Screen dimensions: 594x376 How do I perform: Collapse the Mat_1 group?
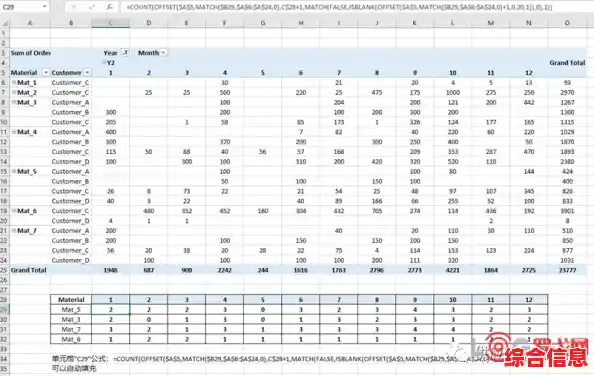tap(14, 82)
